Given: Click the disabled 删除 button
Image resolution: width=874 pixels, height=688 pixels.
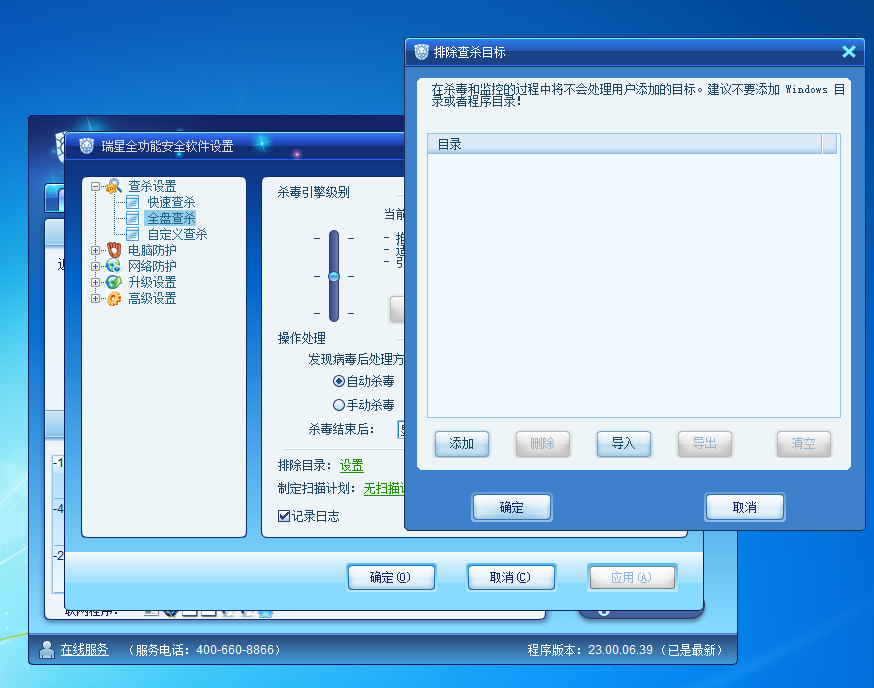Looking at the screenshot, I should coord(542,444).
